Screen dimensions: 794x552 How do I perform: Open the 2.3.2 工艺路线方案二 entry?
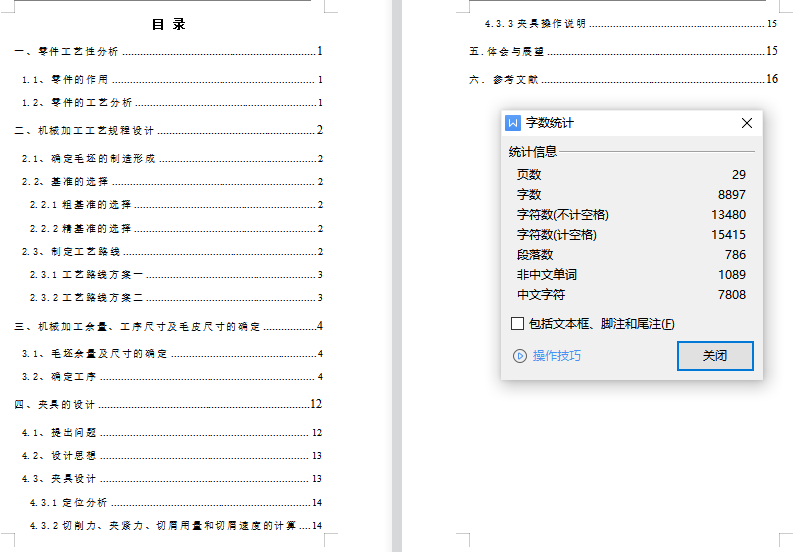(x=87, y=298)
